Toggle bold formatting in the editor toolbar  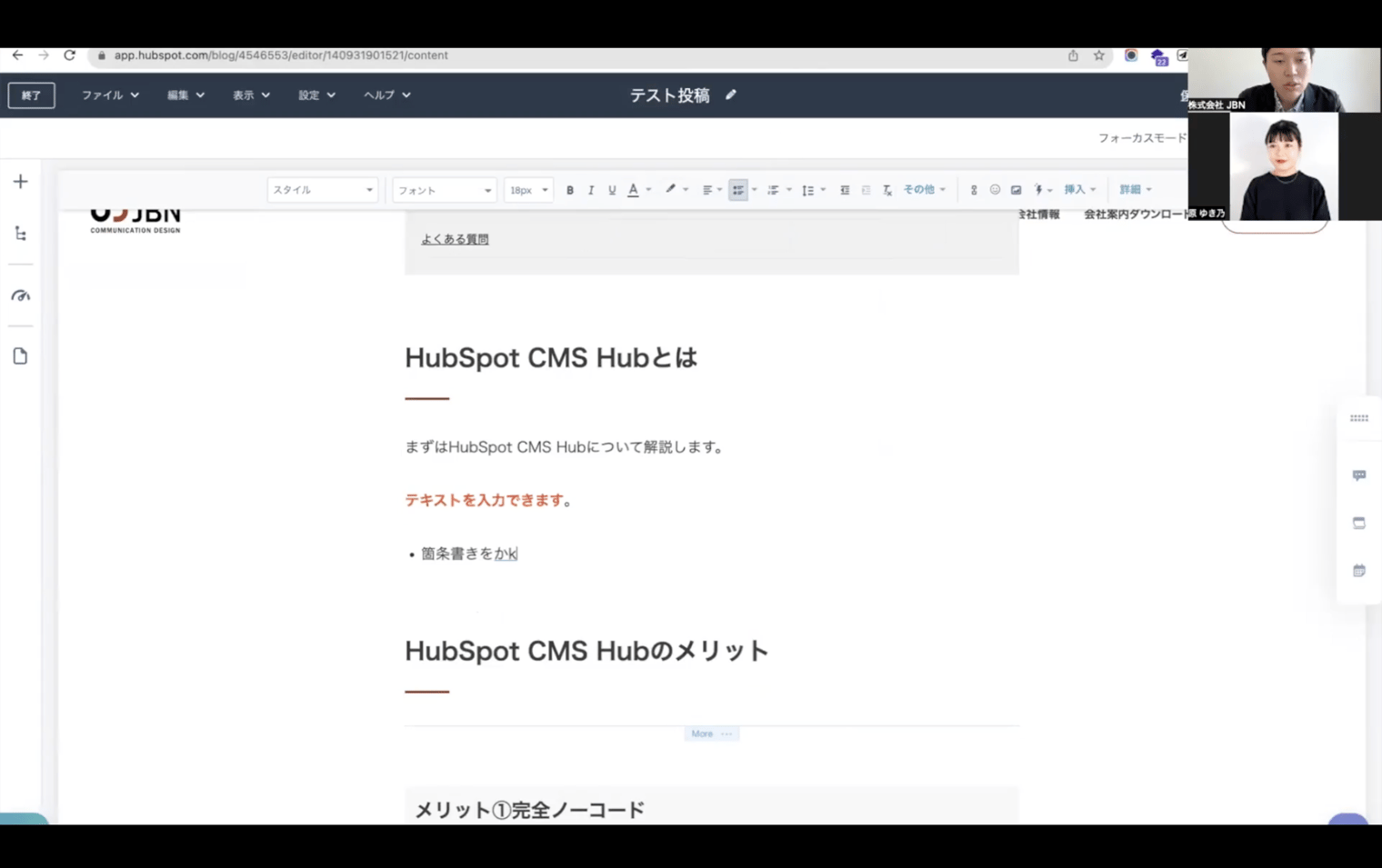570,190
